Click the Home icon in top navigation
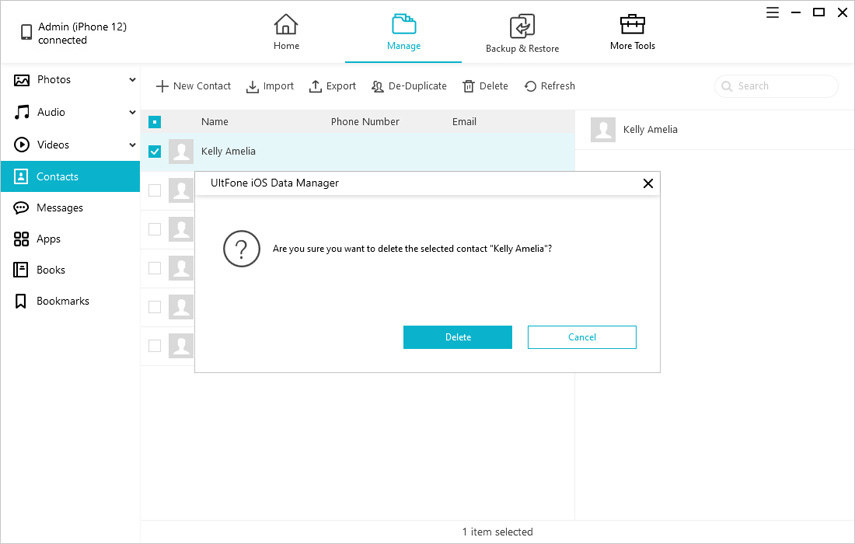Screen dimensions: 855x544 click(286, 25)
